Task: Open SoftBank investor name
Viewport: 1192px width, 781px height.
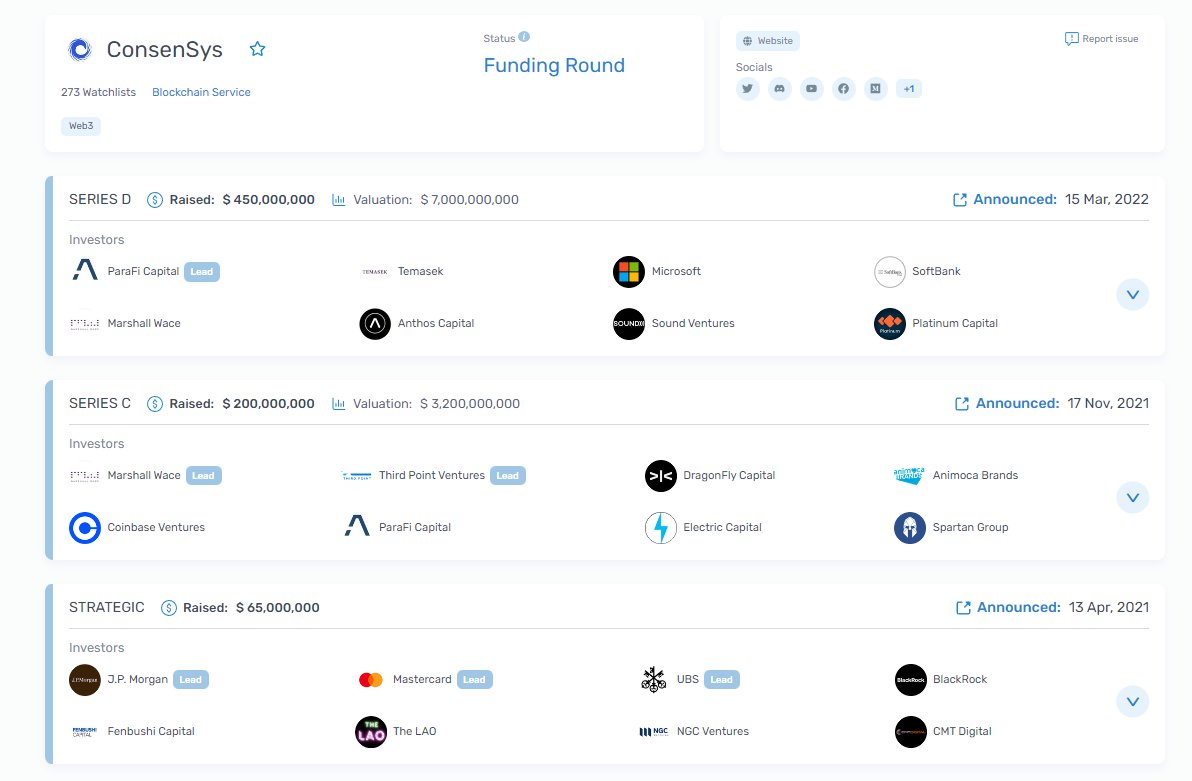Action: tap(937, 271)
